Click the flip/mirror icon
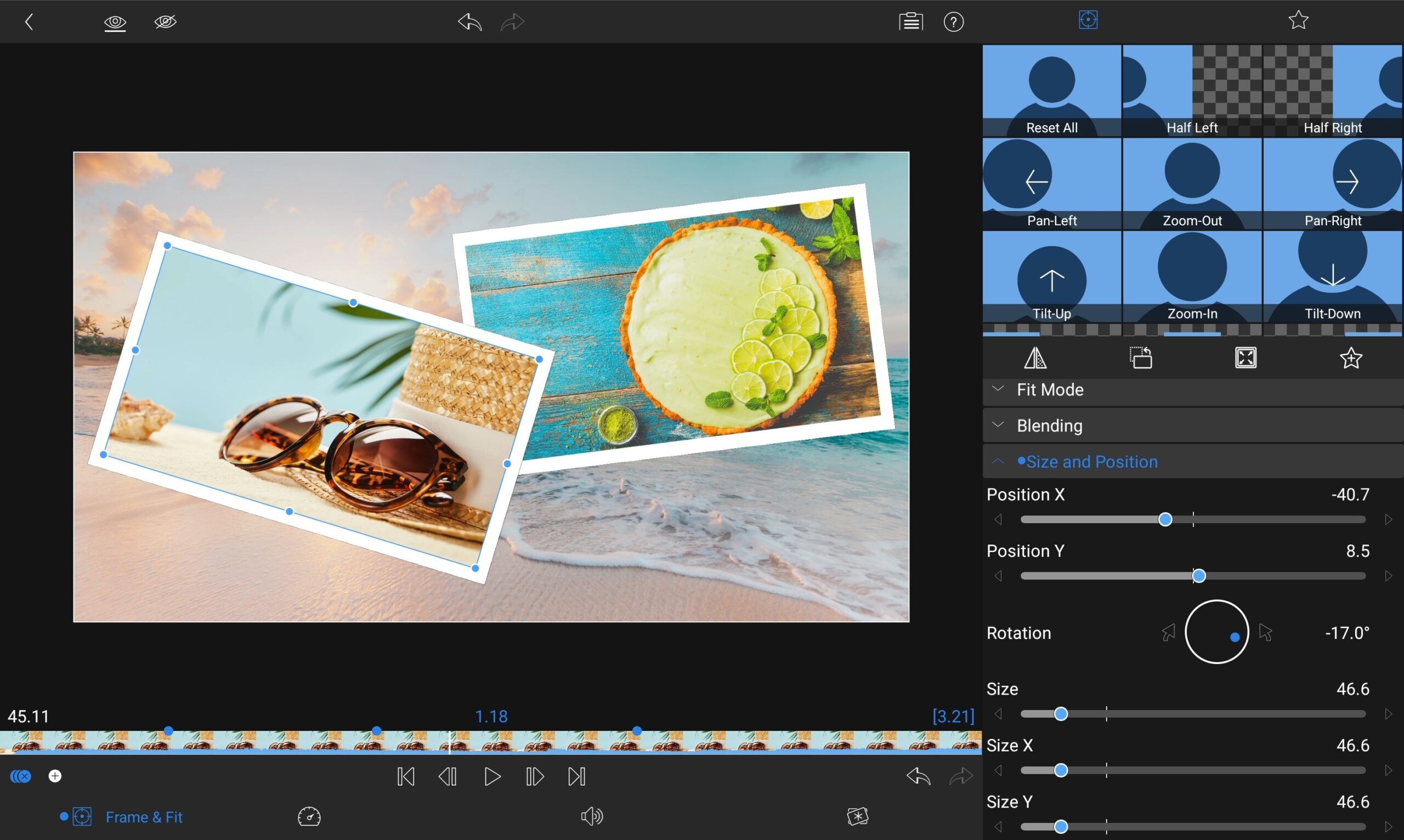 point(1035,357)
